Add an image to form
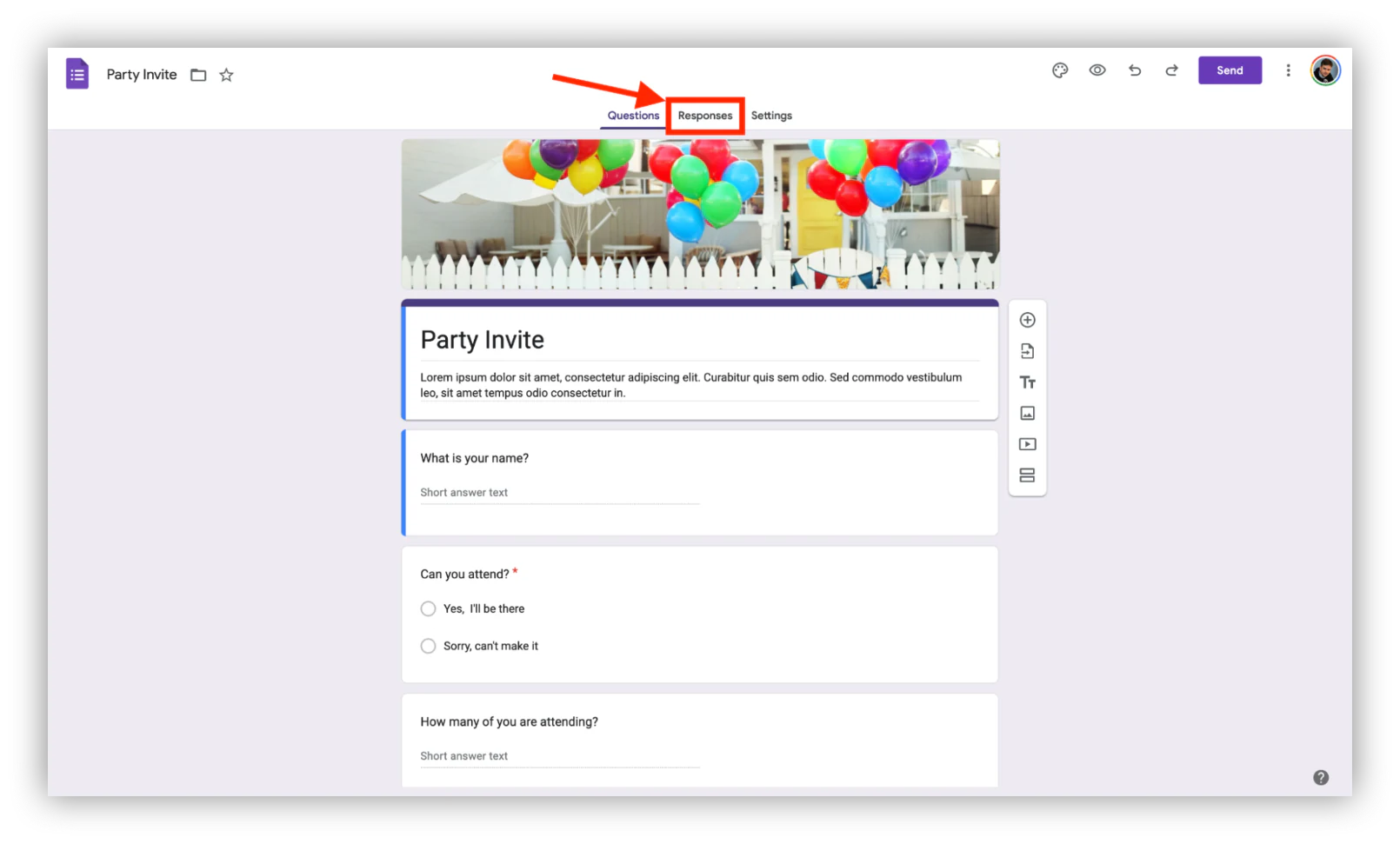The height and width of the screenshot is (844, 1400). point(1027,413)
